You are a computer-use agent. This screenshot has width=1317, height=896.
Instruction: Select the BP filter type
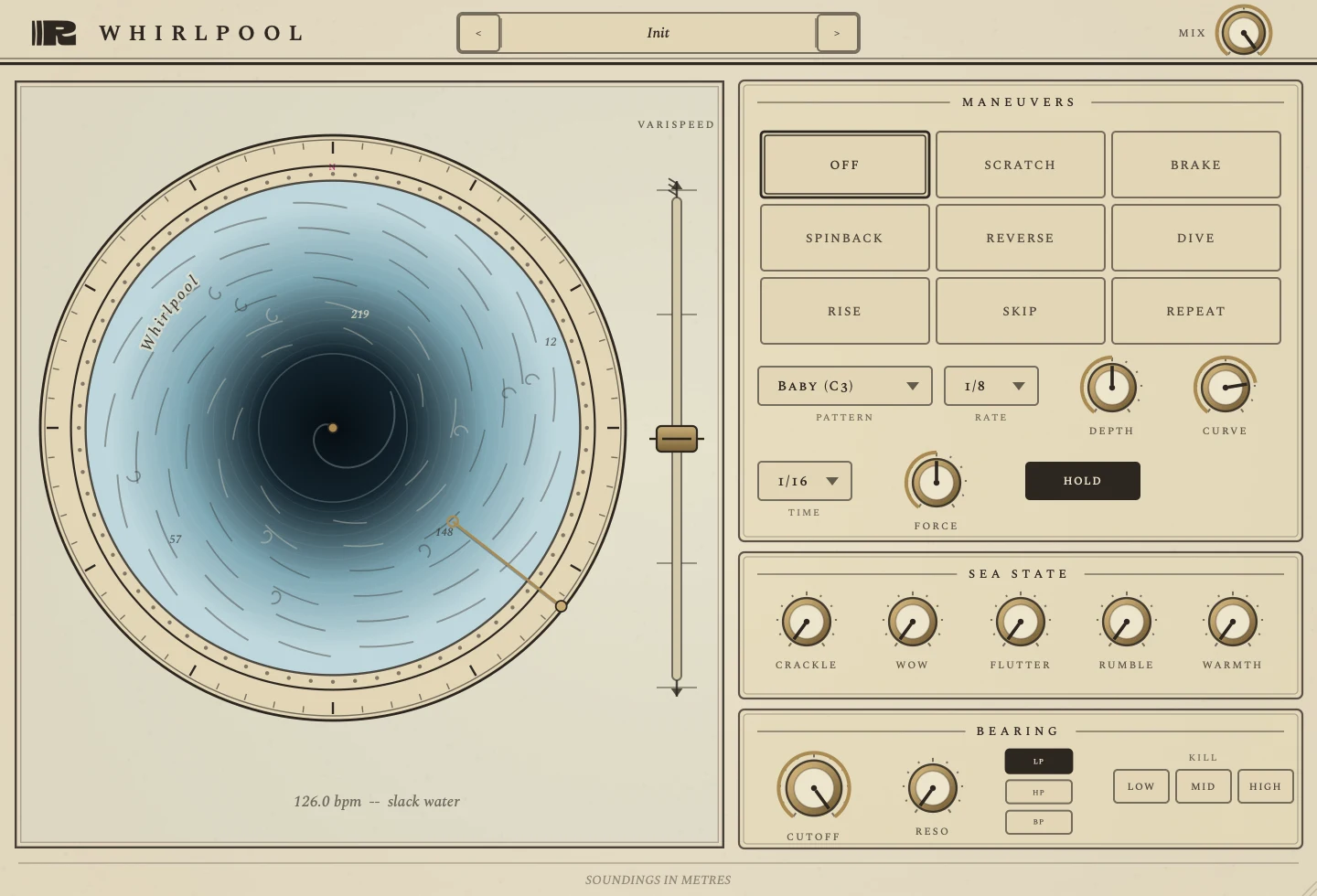(1039, 822)
